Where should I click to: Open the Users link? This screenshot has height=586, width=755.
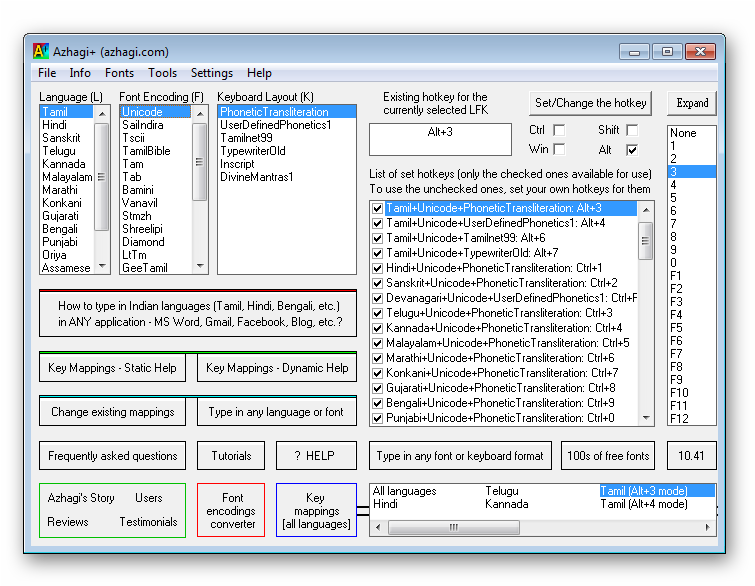pyautogui.click(x=148, y=498)
